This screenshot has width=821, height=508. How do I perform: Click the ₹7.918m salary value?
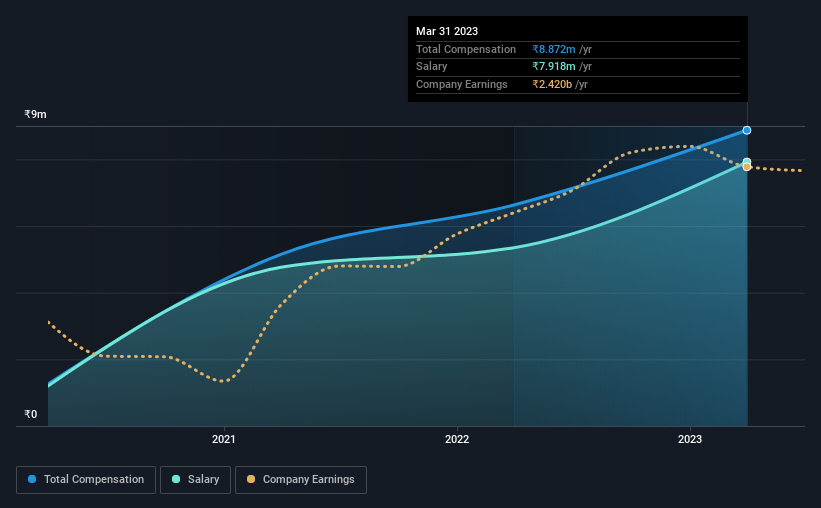554,67
